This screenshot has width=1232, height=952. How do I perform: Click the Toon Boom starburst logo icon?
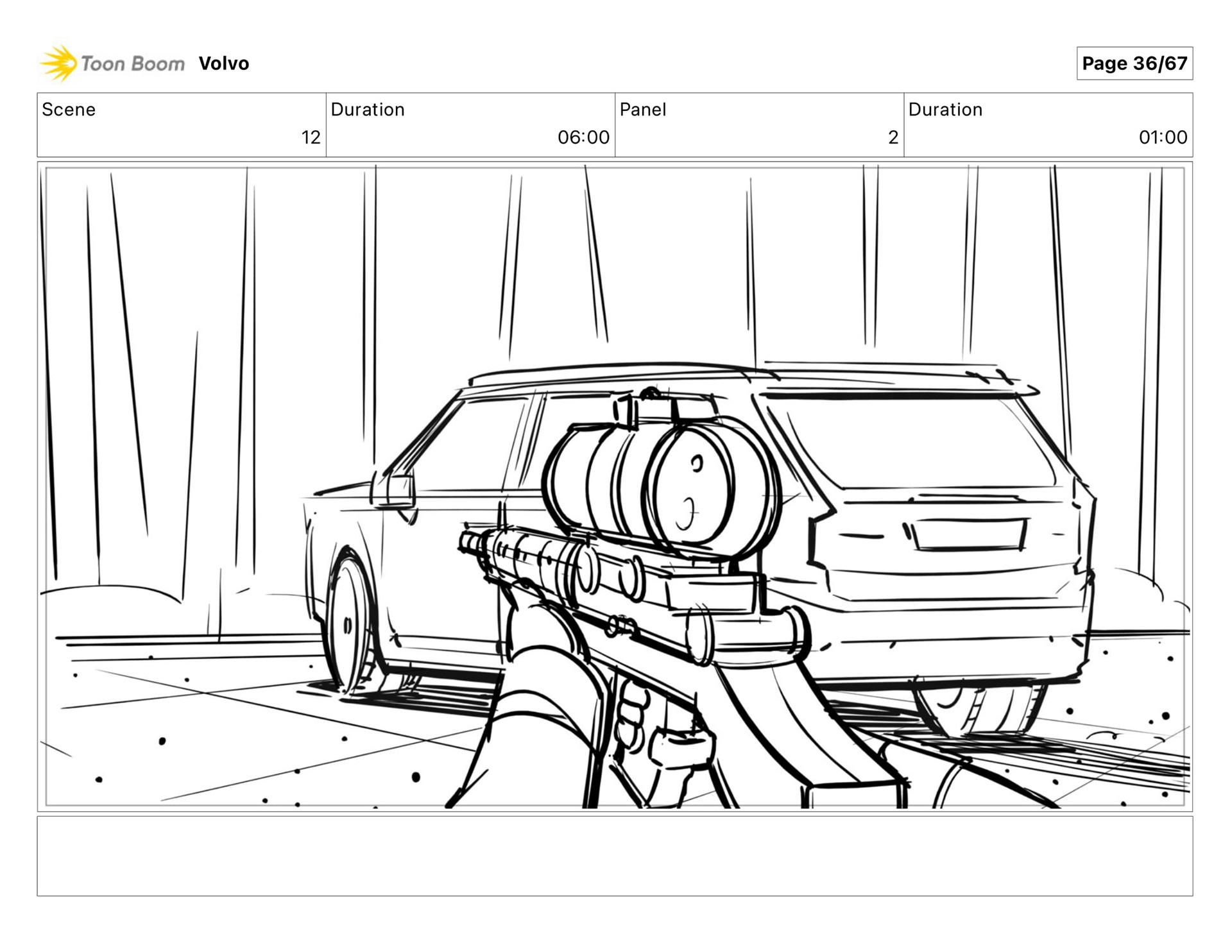click(58, 64)
